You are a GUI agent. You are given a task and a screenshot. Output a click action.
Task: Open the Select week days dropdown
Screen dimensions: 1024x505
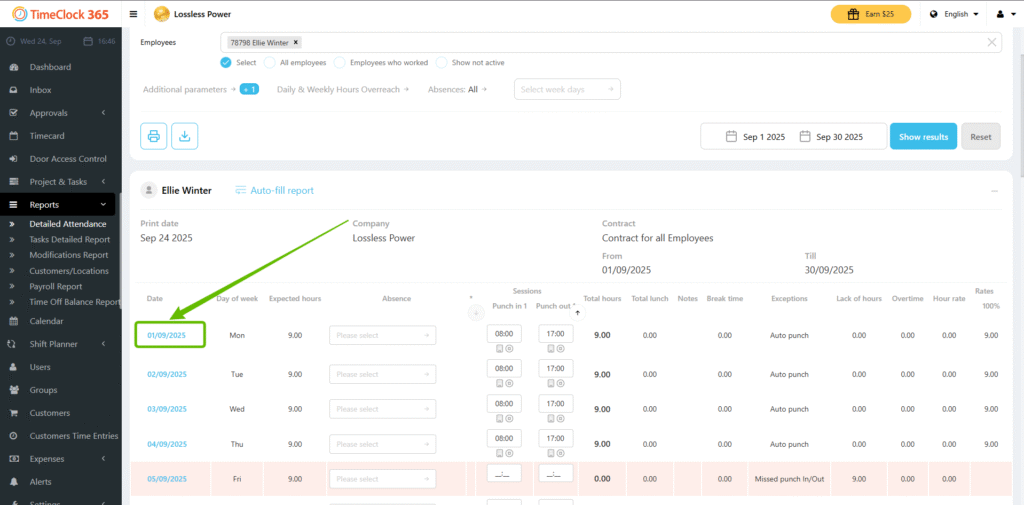[567, 89]
